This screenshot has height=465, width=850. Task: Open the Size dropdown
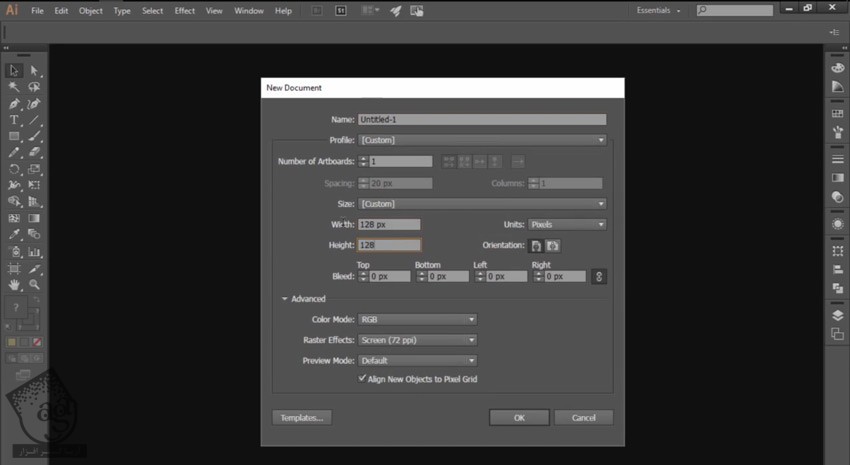[482, 204]
